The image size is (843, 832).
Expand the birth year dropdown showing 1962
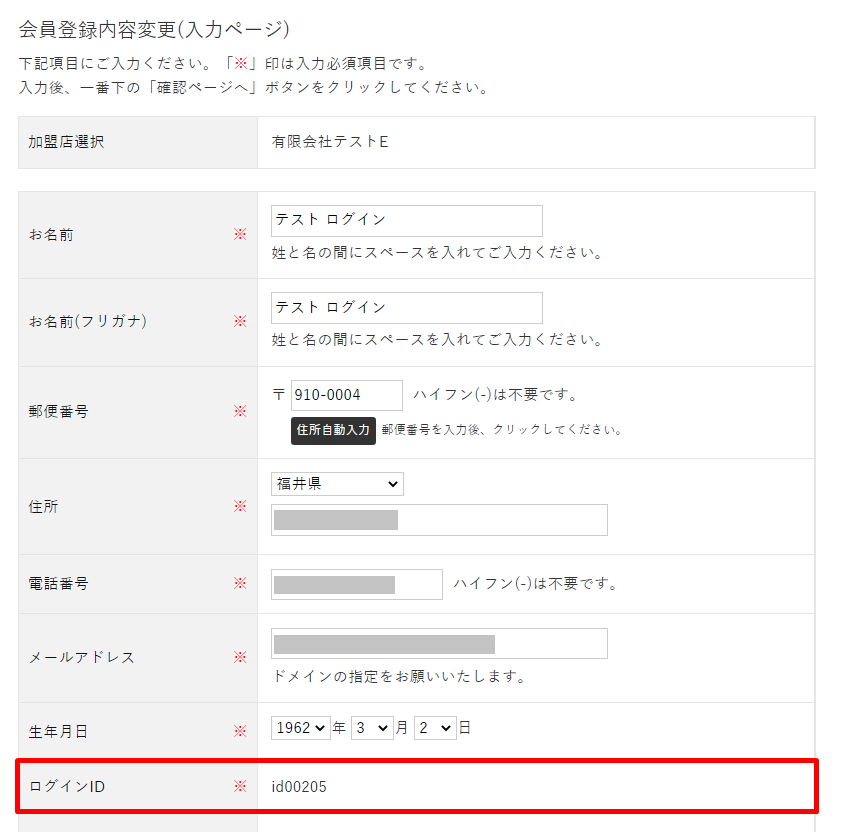300,729
